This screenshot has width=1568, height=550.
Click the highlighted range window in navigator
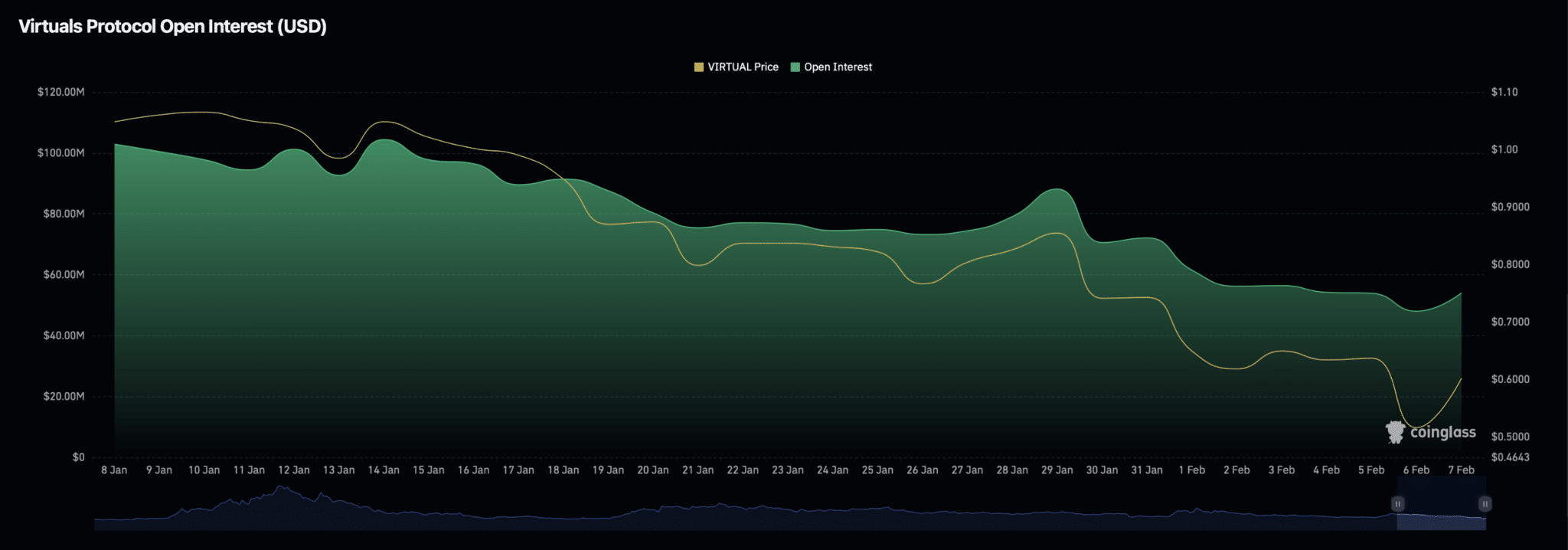tap(1441, 513)
